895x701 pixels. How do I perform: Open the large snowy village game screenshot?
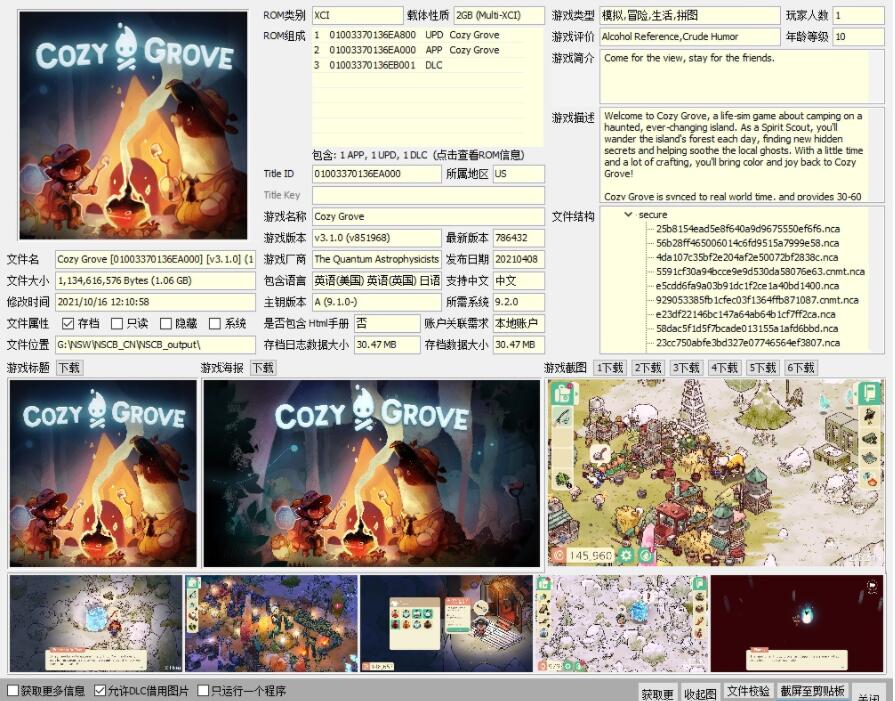(x=716, y=473)
